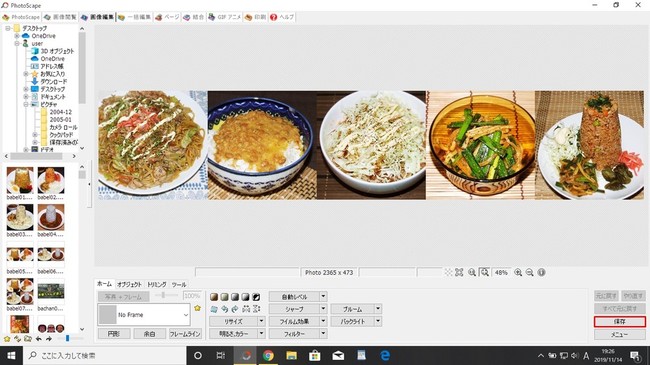Go to next photo with the right arrow
The height and width of the screenshot is (365, 650).
[x=49, y=339]
